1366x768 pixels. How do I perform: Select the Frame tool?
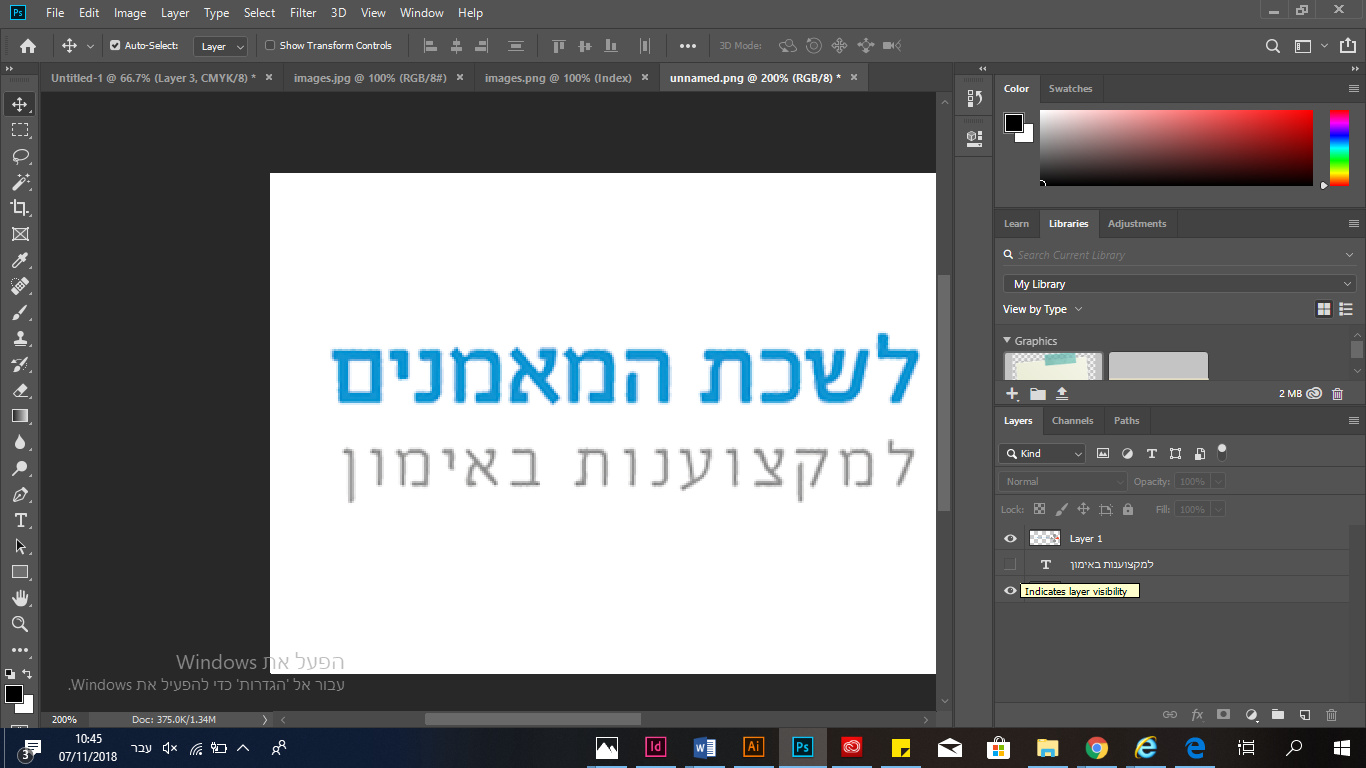pyautogui.click(x=20, y=234)
